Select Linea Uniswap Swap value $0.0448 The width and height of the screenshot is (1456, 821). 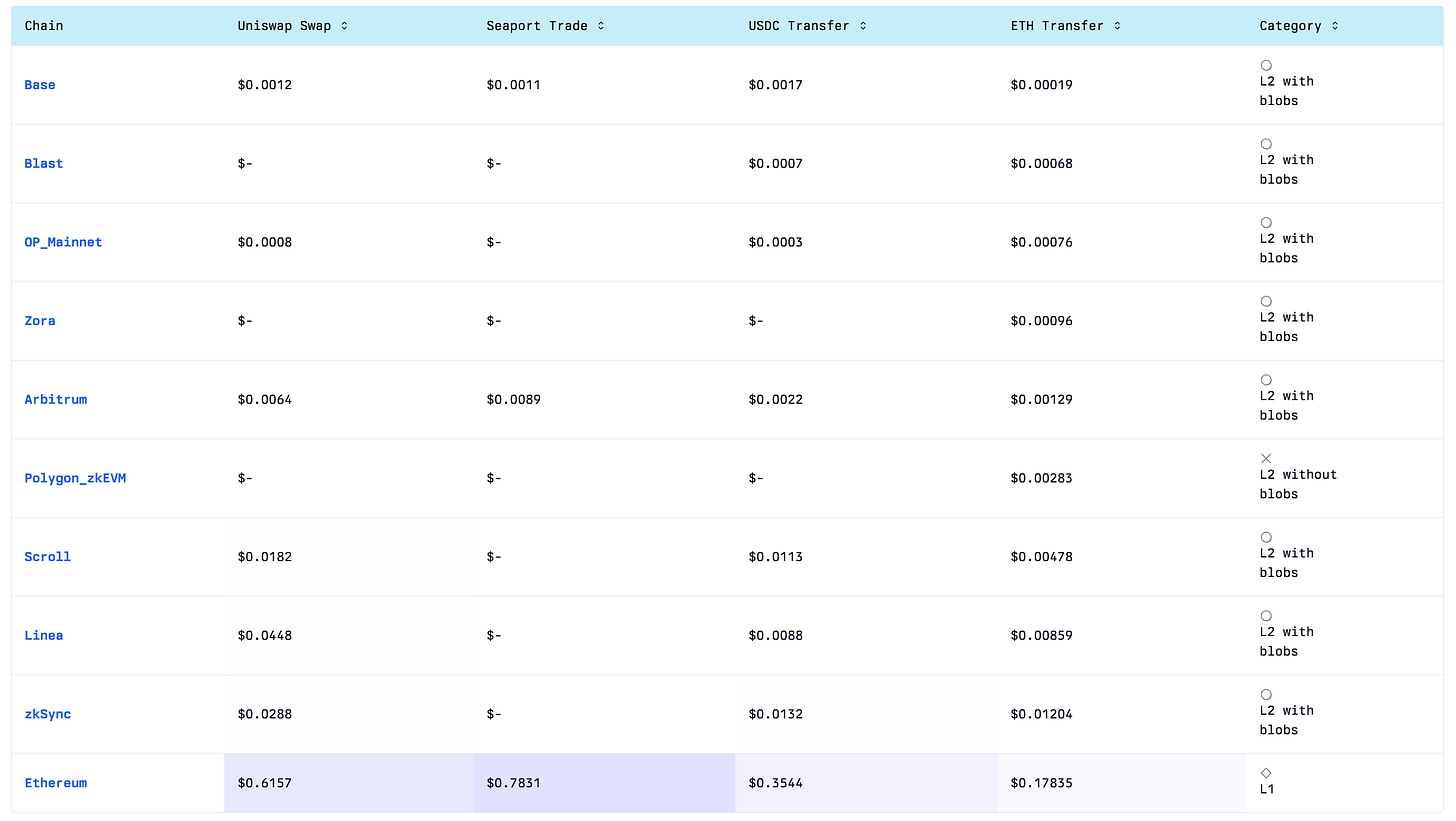(x=265, y=636)
